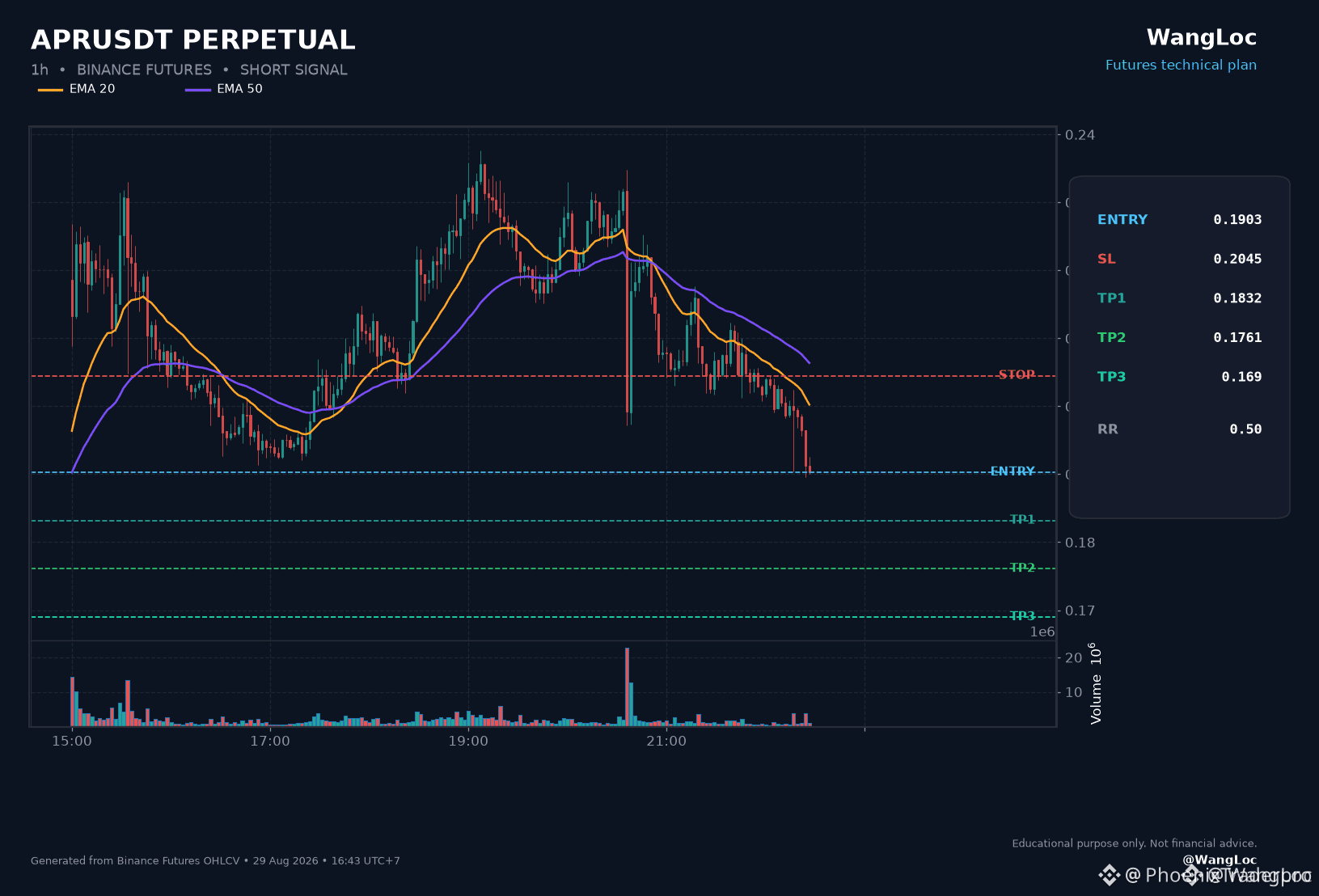Click the "WangLoc" heading at top right
Screen dimensions: 1319x896
click(x=1202, y=37)
